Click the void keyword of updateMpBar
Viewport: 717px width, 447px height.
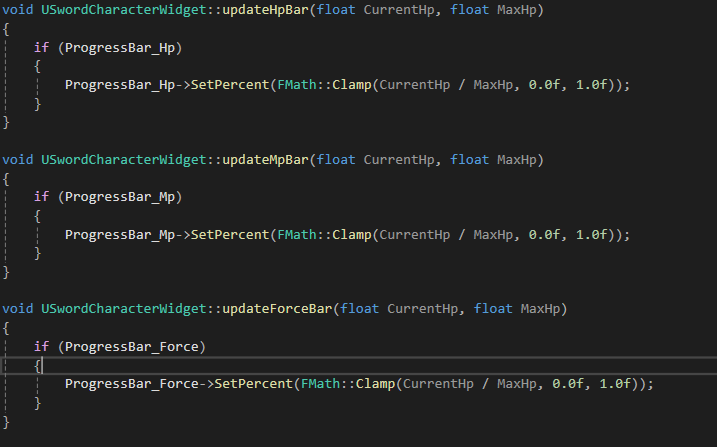point(18,160)
